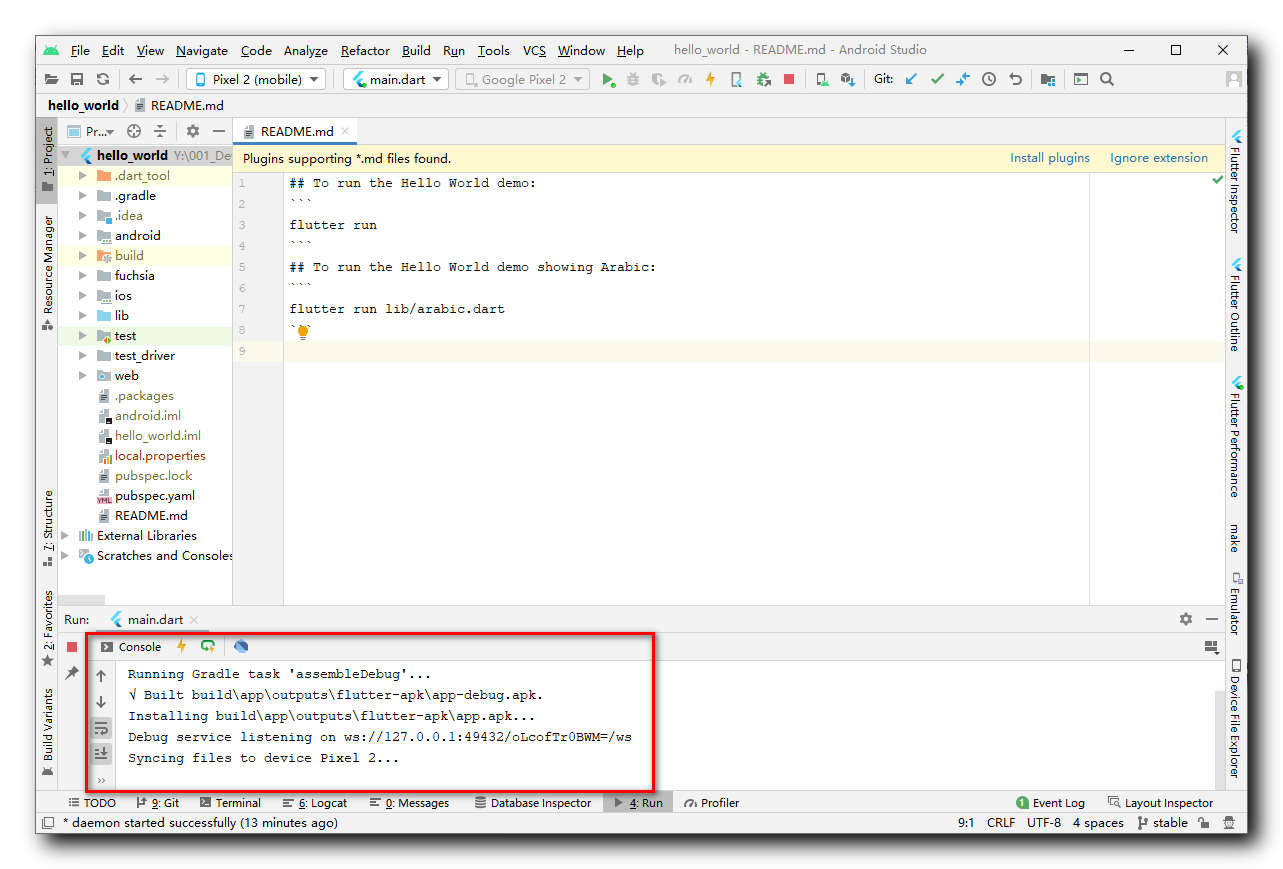The image size is (1283, 869).
Task: Commit changes using the green checkmark icon
Action: pos(937,79)
